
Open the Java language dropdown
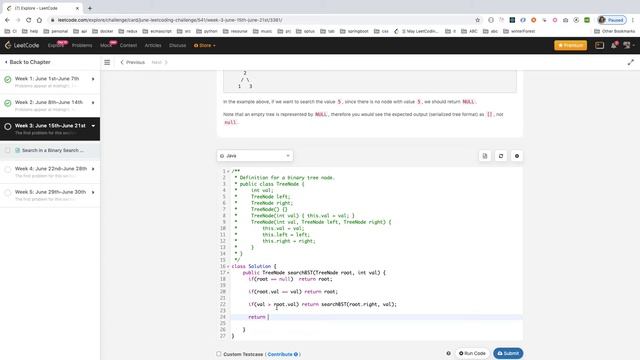coord(255,156)
